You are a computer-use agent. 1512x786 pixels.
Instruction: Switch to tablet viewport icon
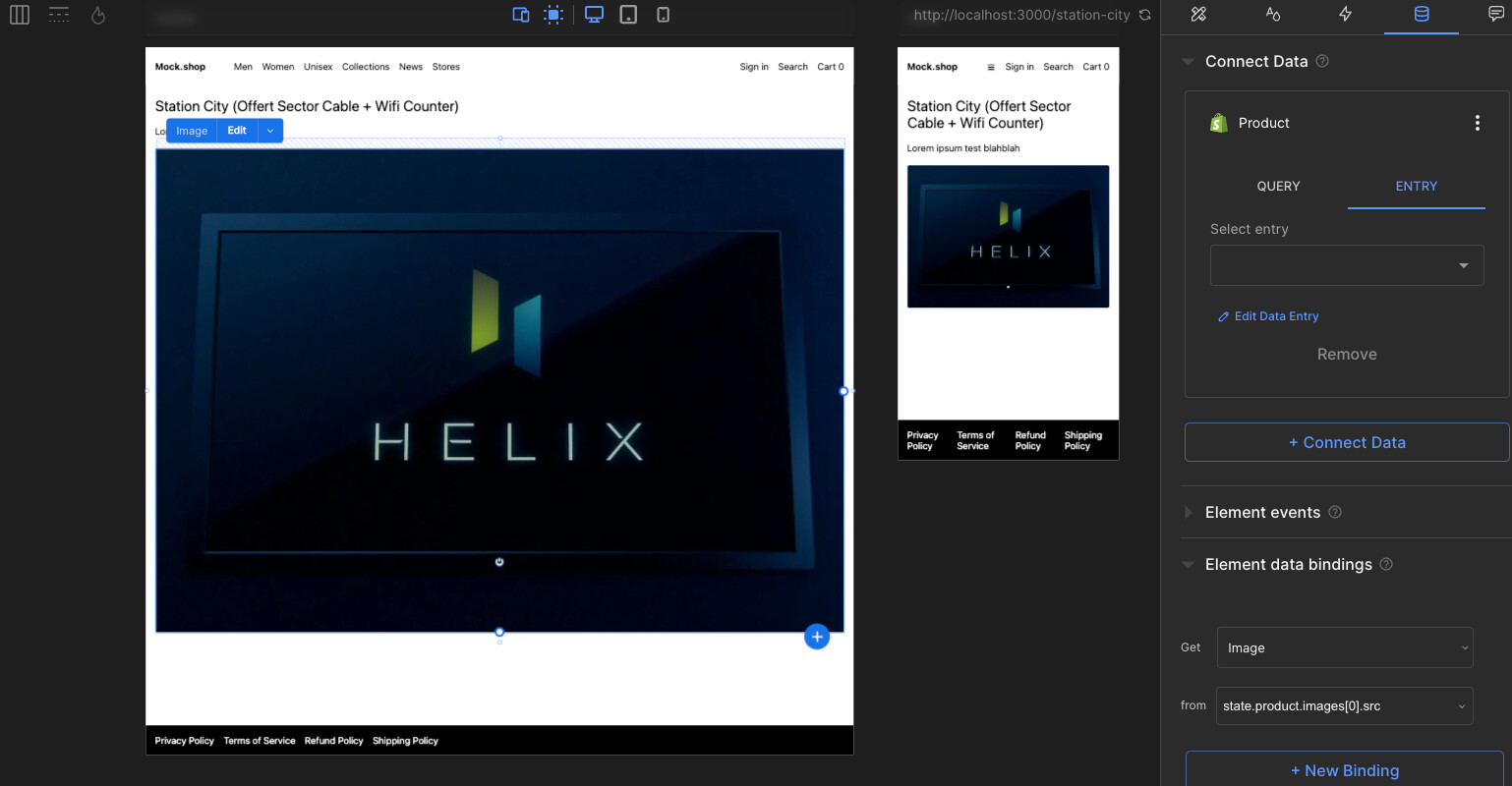(628, 15)
